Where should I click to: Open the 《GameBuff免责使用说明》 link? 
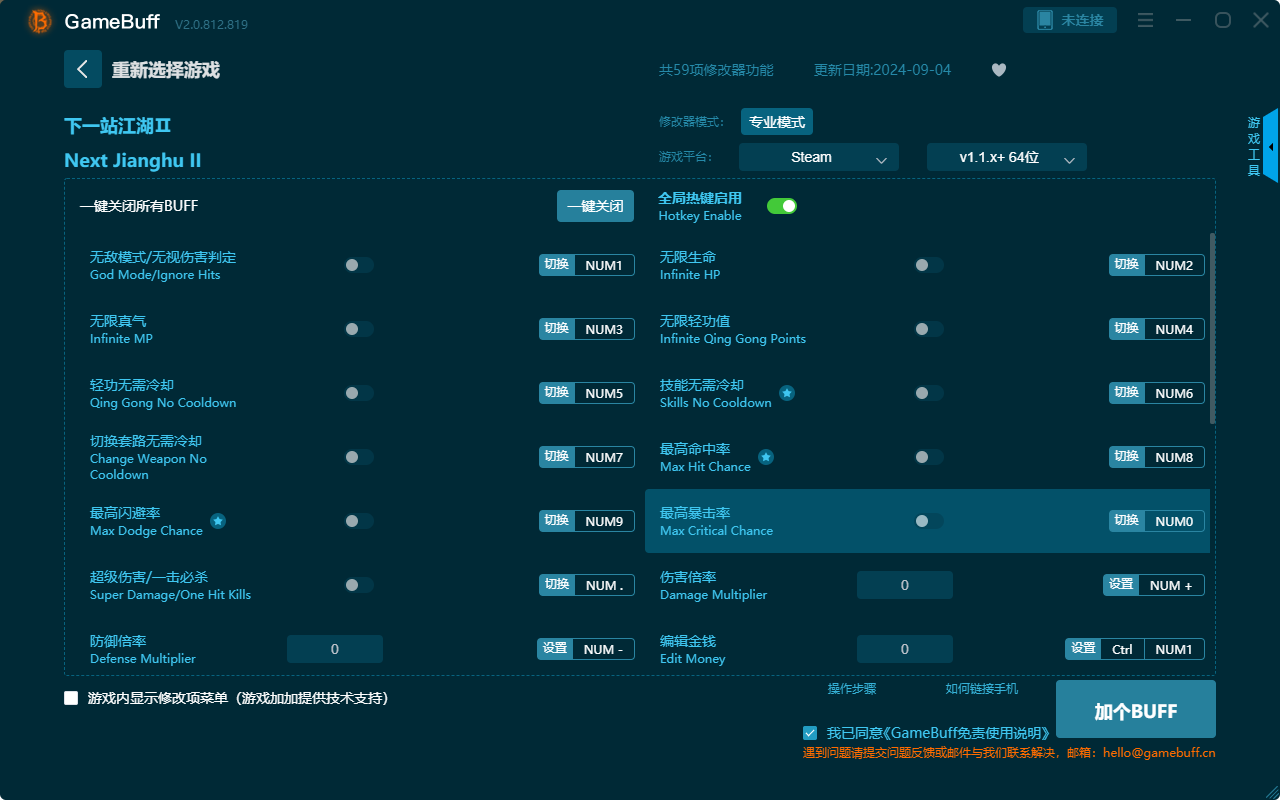(975, 732)
